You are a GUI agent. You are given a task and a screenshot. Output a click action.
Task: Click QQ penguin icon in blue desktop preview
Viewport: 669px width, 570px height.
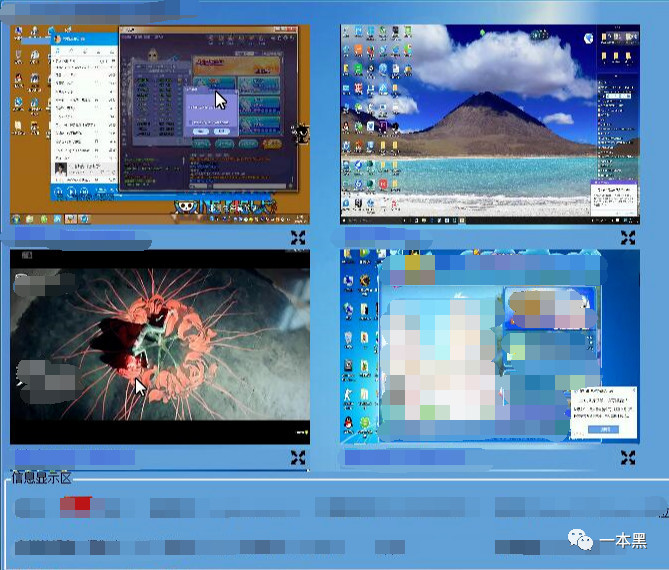click(x=349, y=424)
